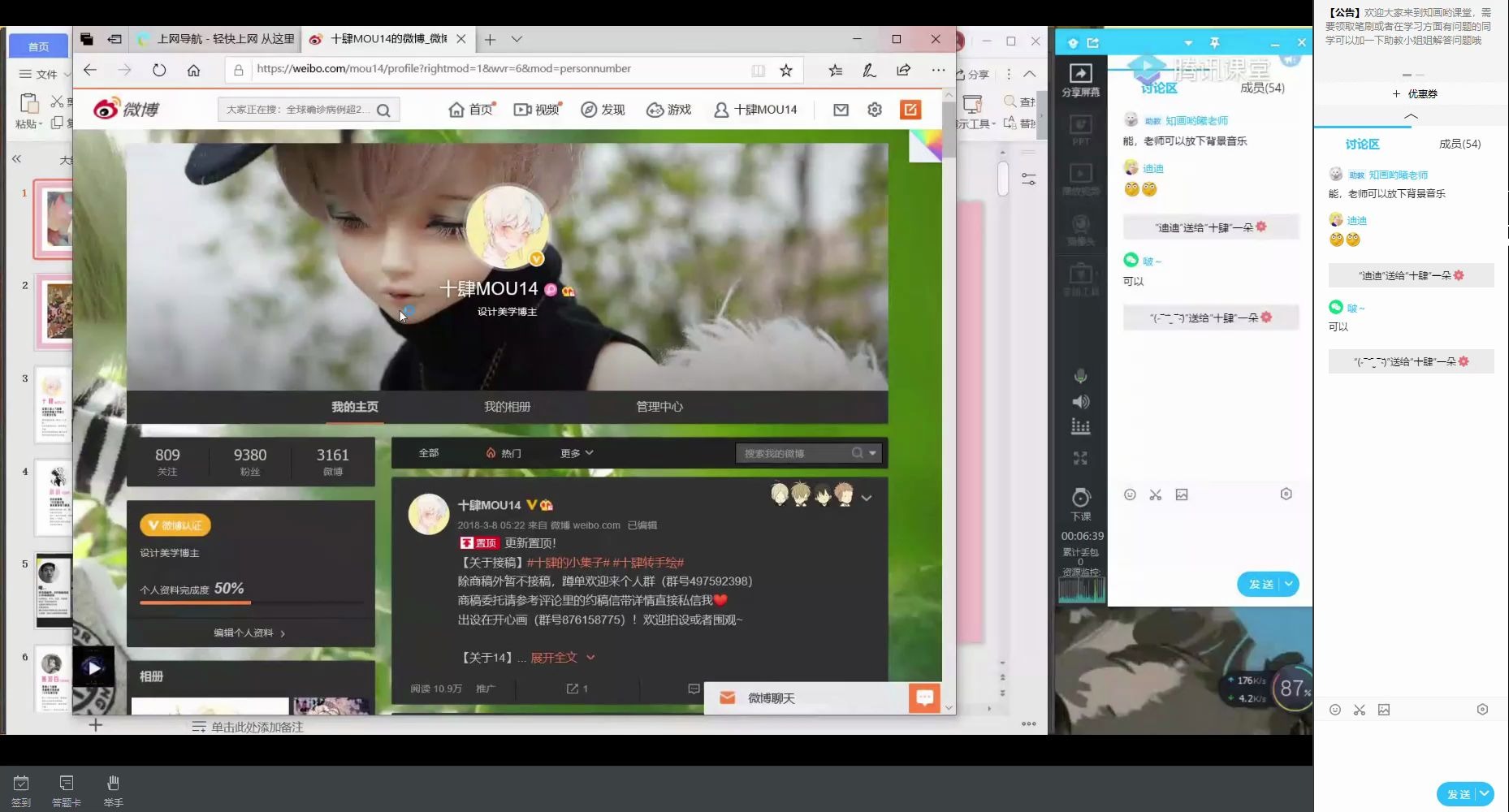Open browser web notes pen icon
This screenshot has height=812, width=1509.
tap(869, 71)
